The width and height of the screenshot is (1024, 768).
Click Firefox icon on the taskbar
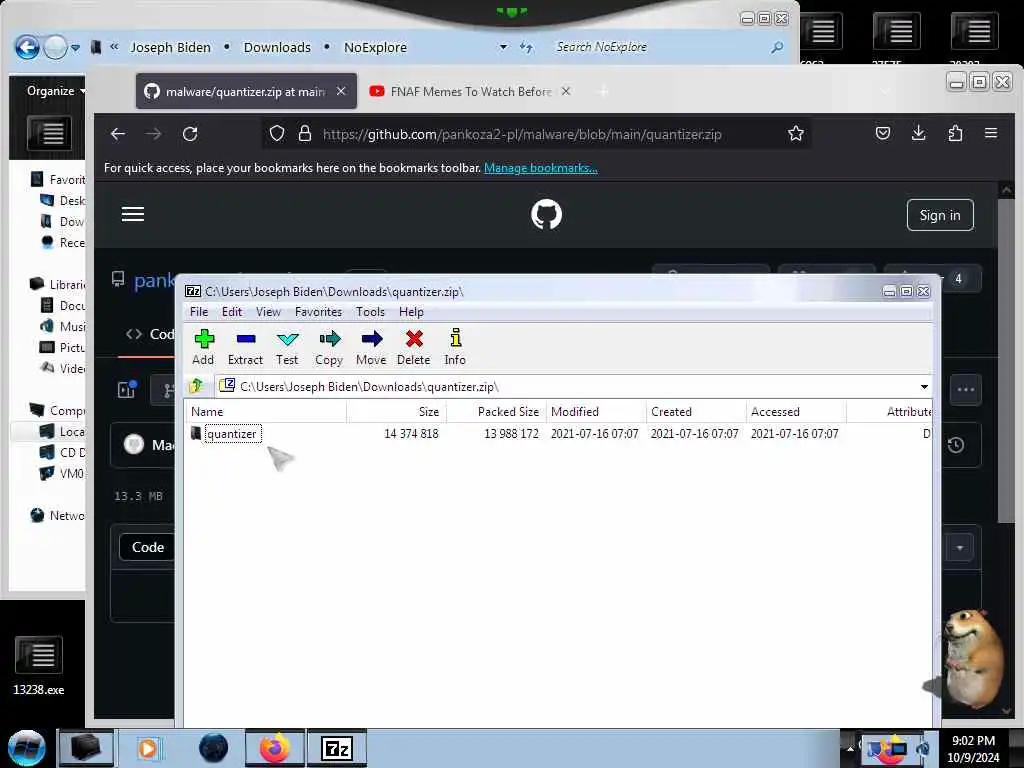click(x=275, y=748)
